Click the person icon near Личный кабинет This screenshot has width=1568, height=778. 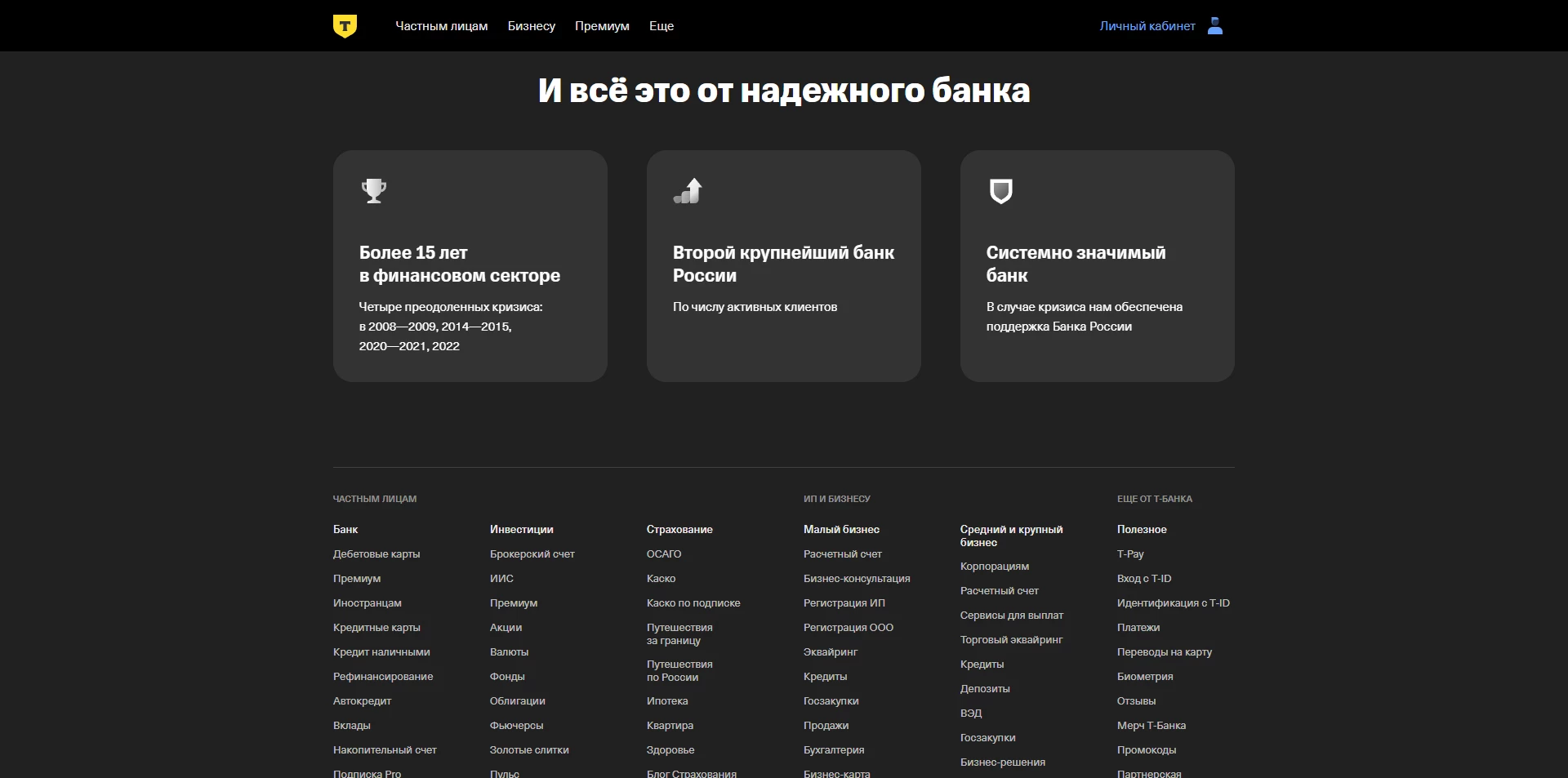1215,25
